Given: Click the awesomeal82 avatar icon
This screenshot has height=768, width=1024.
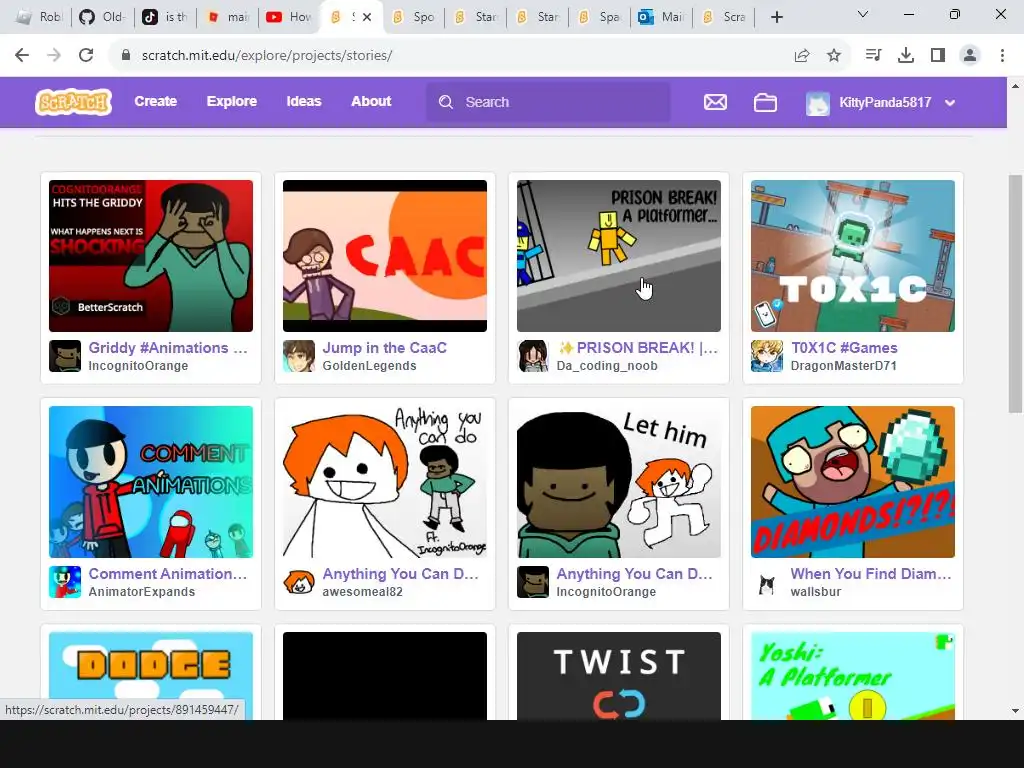Looking at the screenshot, I should pos(299,582).
